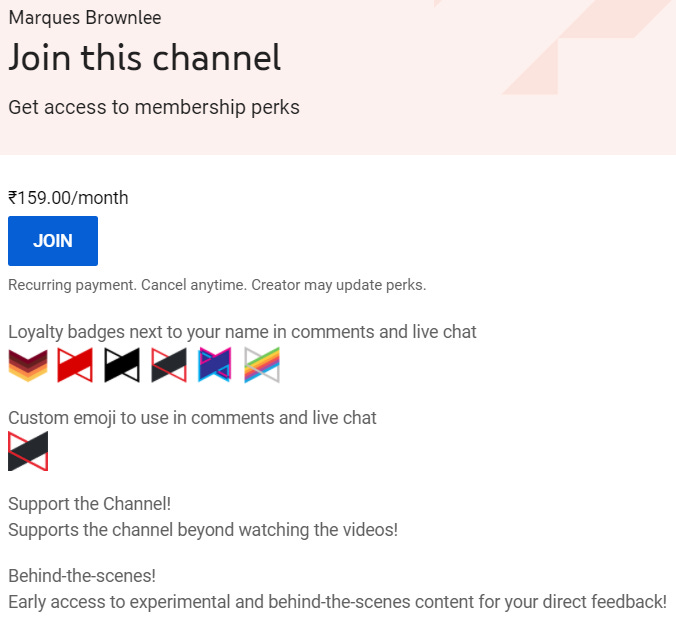Click the custom emoji under the emoji perk
Image resolution: width=676 pixels, height=619 pixels.
(28, 451)
